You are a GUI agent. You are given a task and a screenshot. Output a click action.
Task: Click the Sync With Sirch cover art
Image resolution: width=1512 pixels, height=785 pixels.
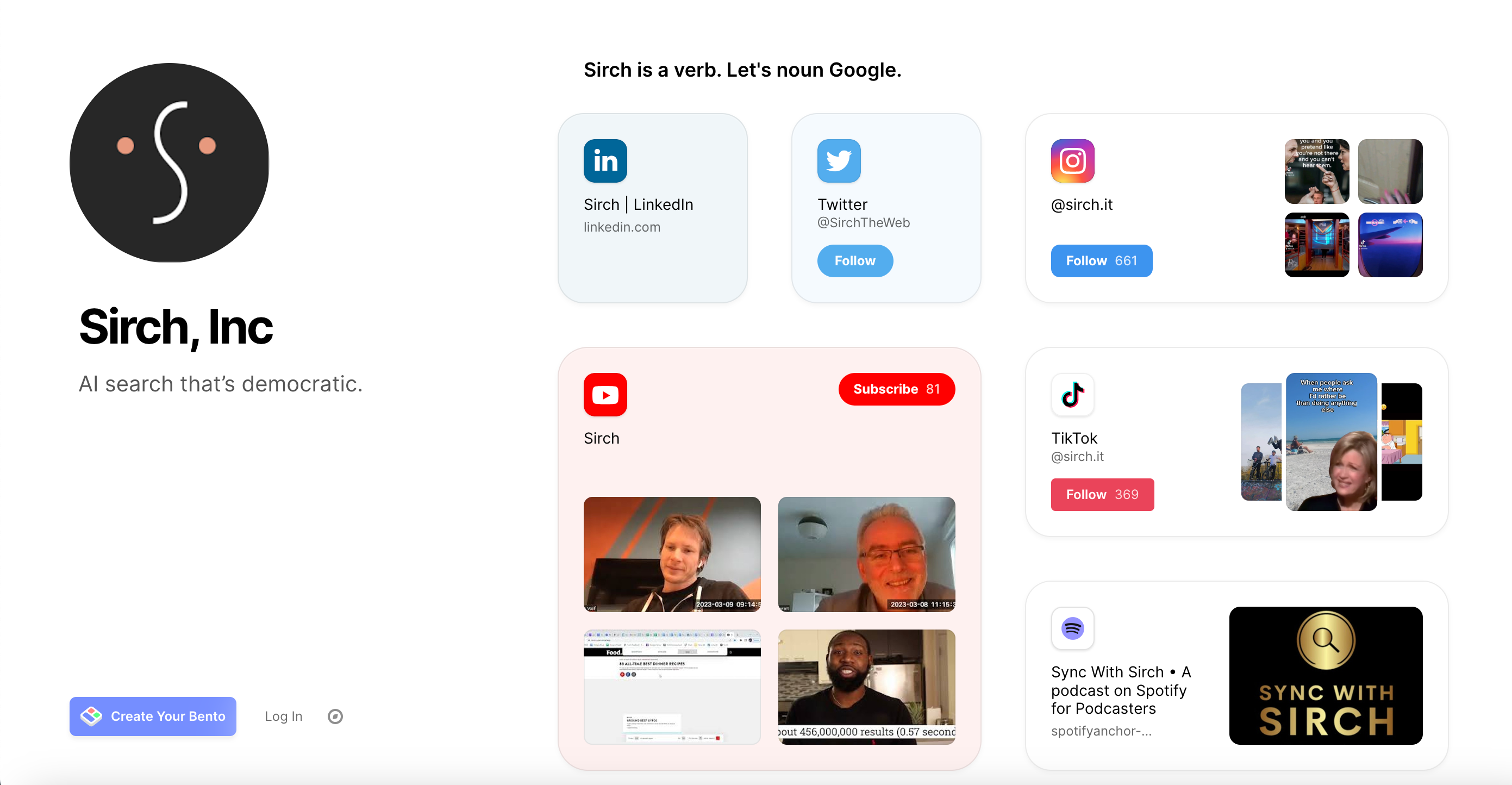pos(1326,676)
